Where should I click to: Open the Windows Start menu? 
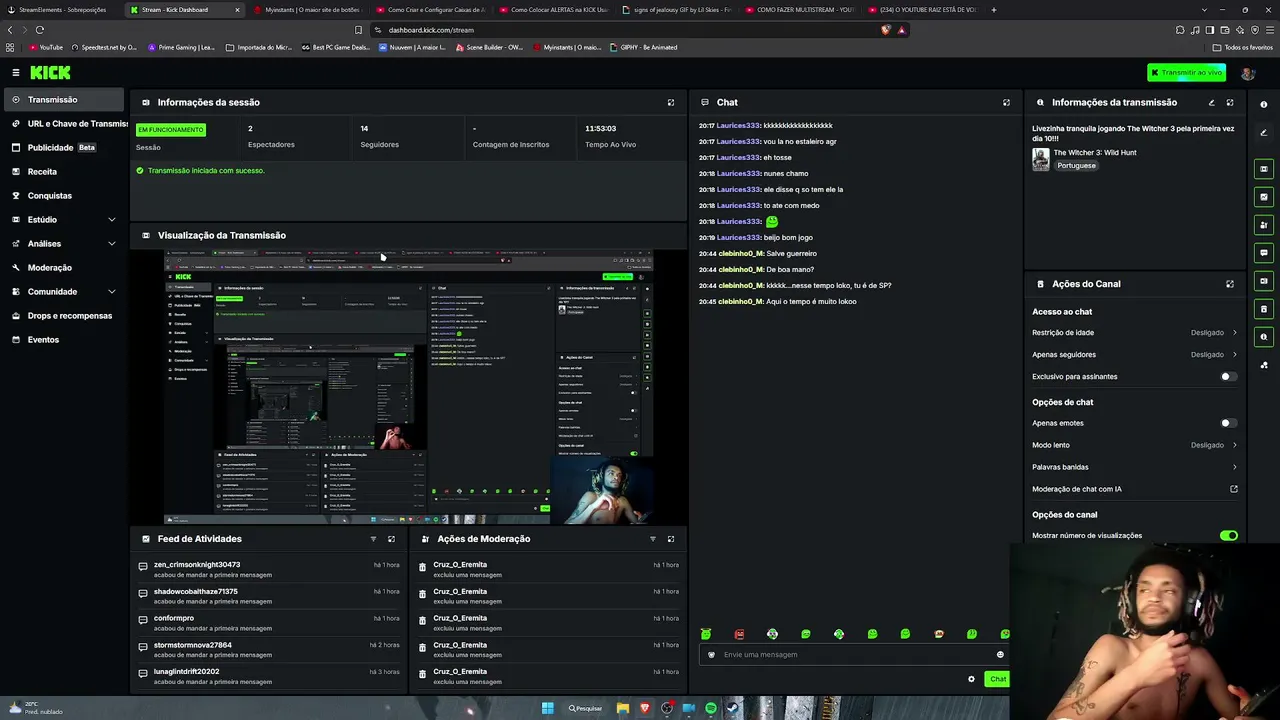pyautogui.click(x=547, y=708)
